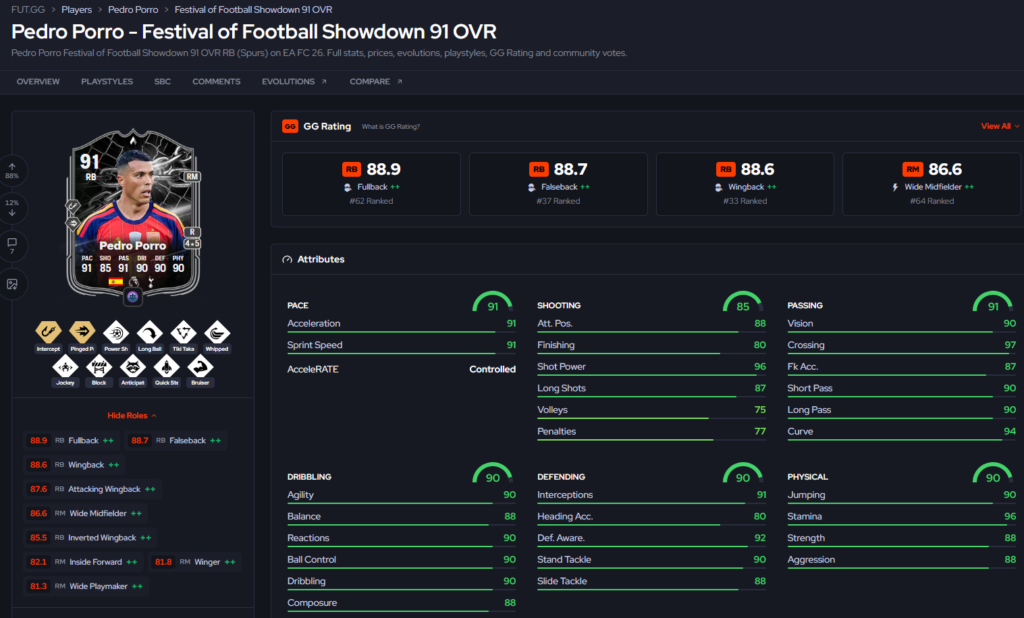Collapse roles with Hide Roles
The height and width of the screenshot is (618, 1024).
tap(132, 415)
